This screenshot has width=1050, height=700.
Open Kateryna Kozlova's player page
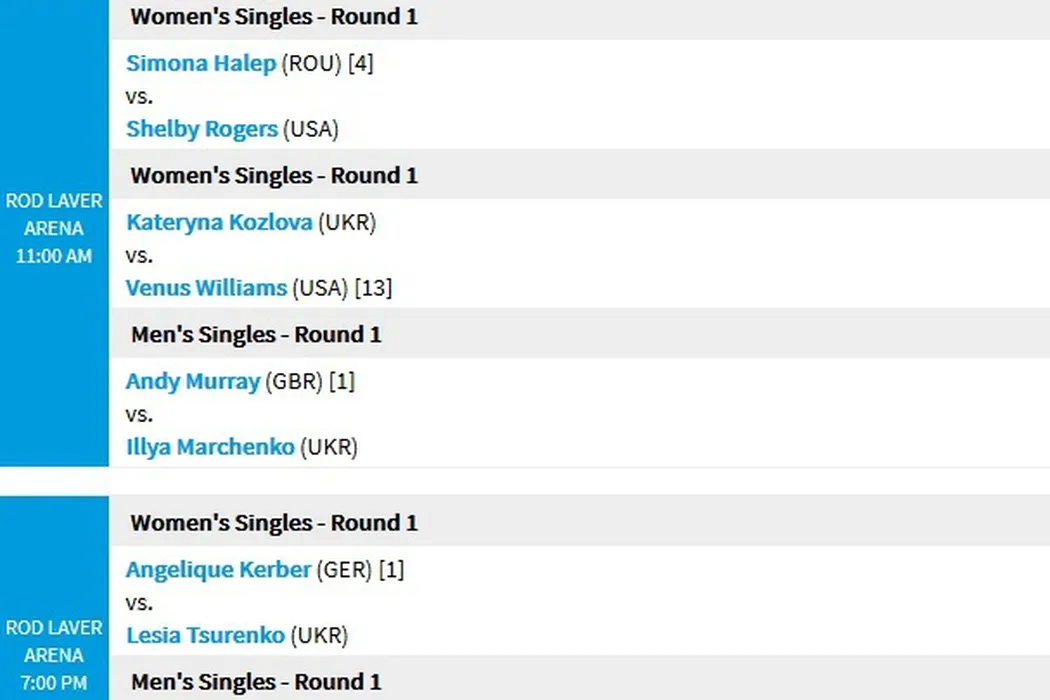(218, 222)
